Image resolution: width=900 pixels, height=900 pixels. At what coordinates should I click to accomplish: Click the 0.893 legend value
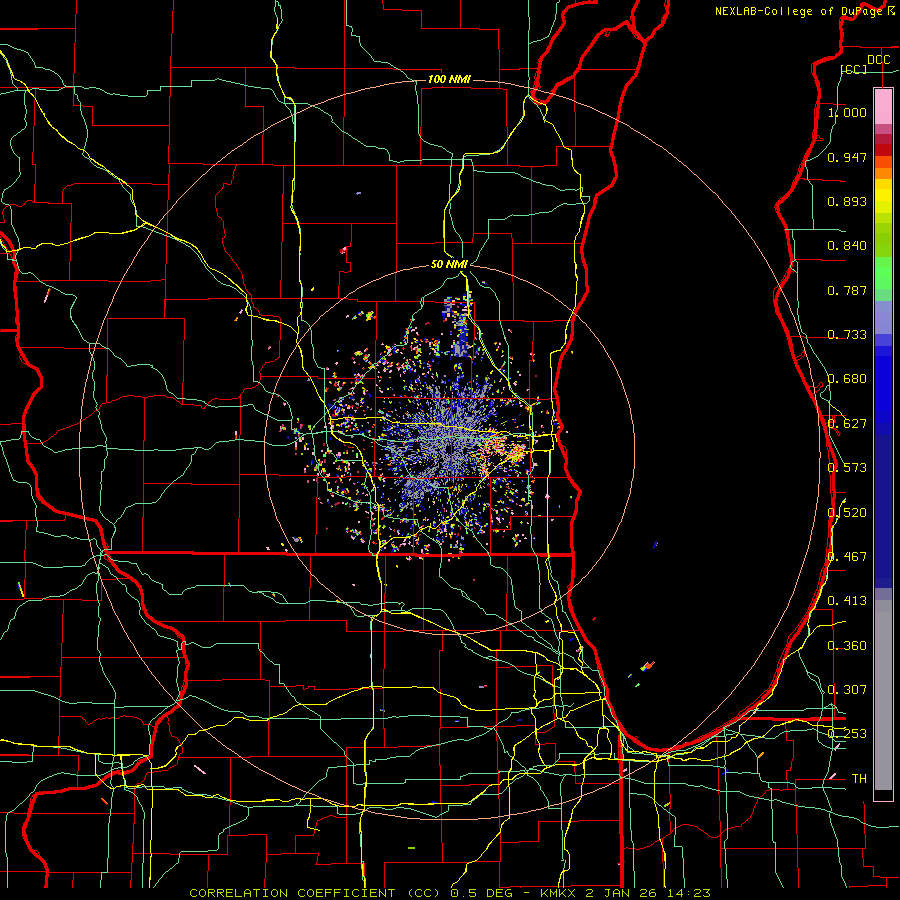coord(847,201)
